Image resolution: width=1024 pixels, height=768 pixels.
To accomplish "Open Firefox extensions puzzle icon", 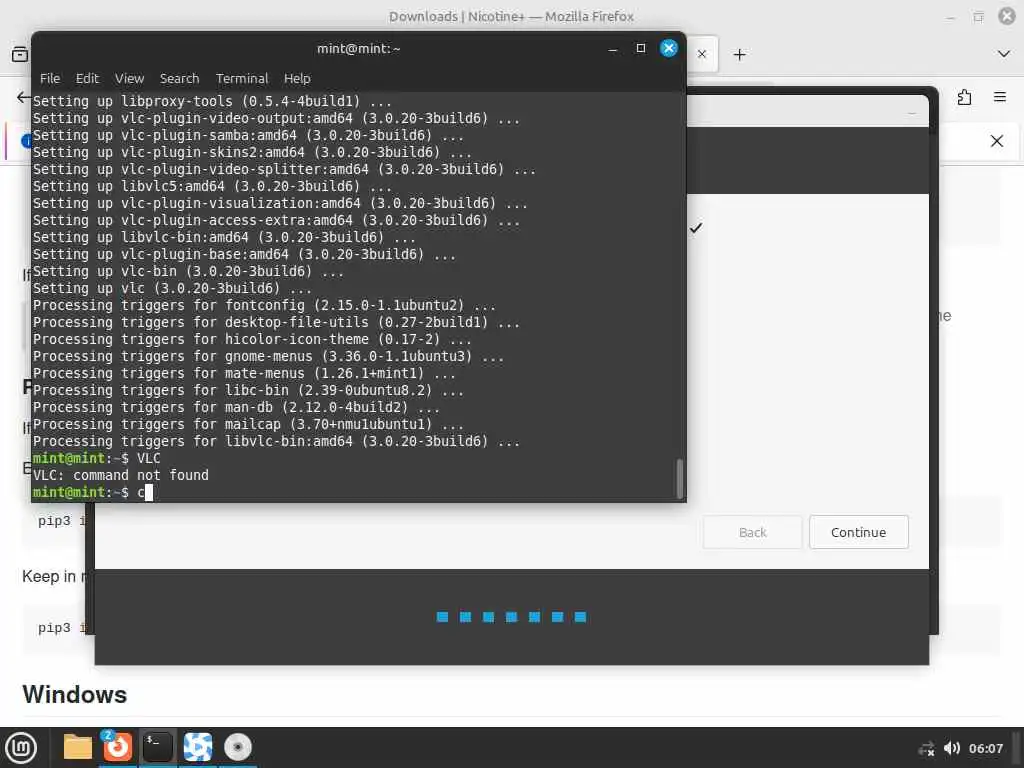I will click(964, 97).
